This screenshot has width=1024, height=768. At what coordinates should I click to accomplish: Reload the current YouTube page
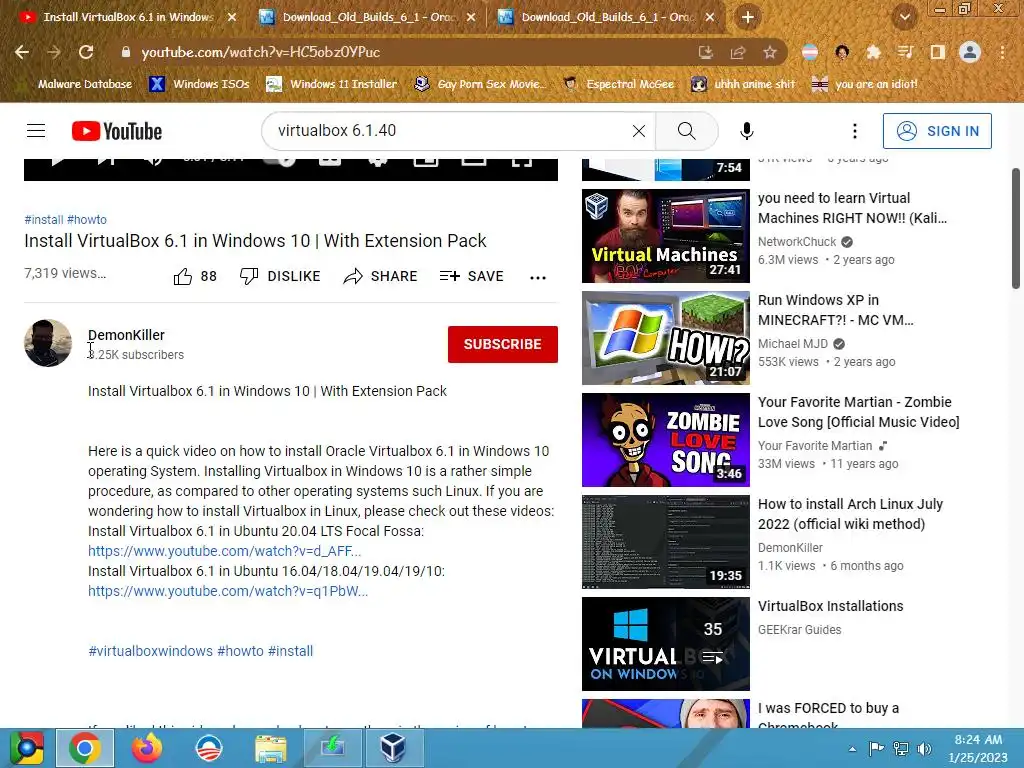tap(86, 52)
